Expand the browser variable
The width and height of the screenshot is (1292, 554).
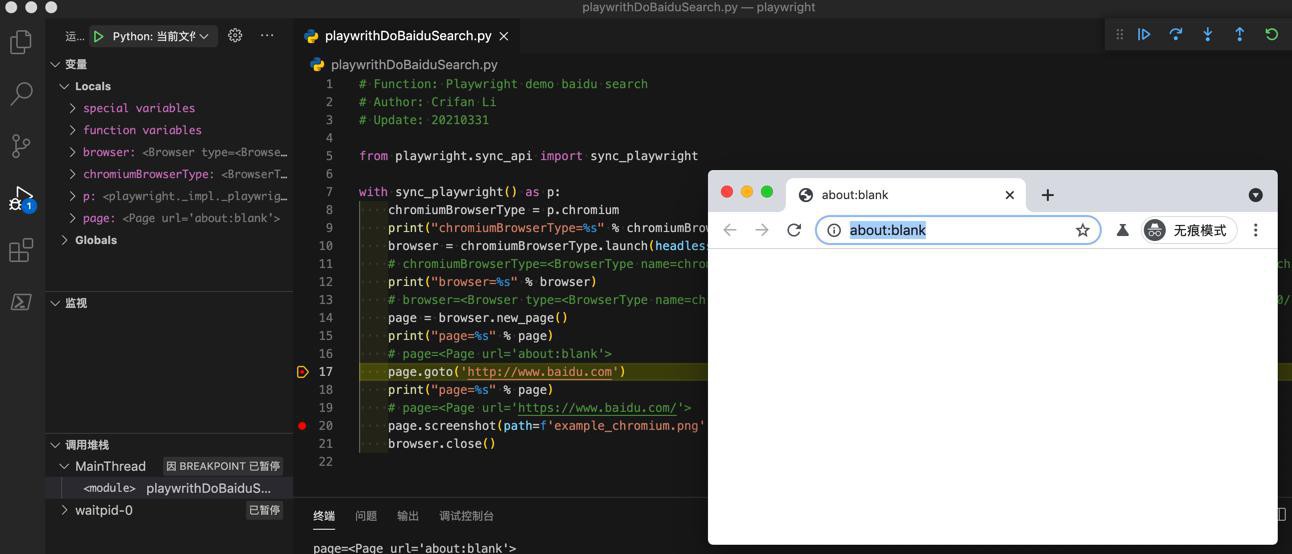click(x=73, y=152)
